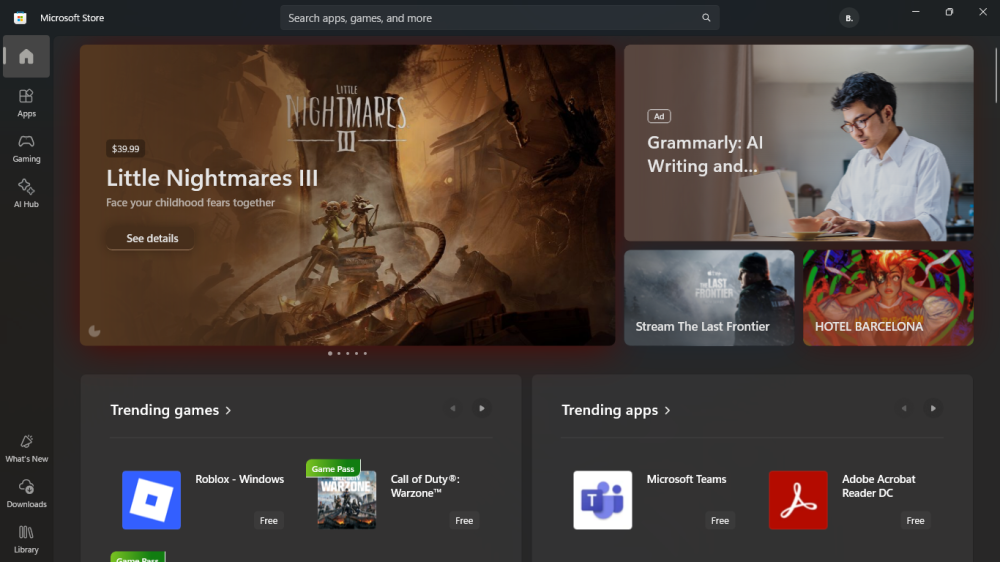The height and width of the screenshot is (562, 1000).
Task: Select the second carousel dot
Action: coord(339,353)
